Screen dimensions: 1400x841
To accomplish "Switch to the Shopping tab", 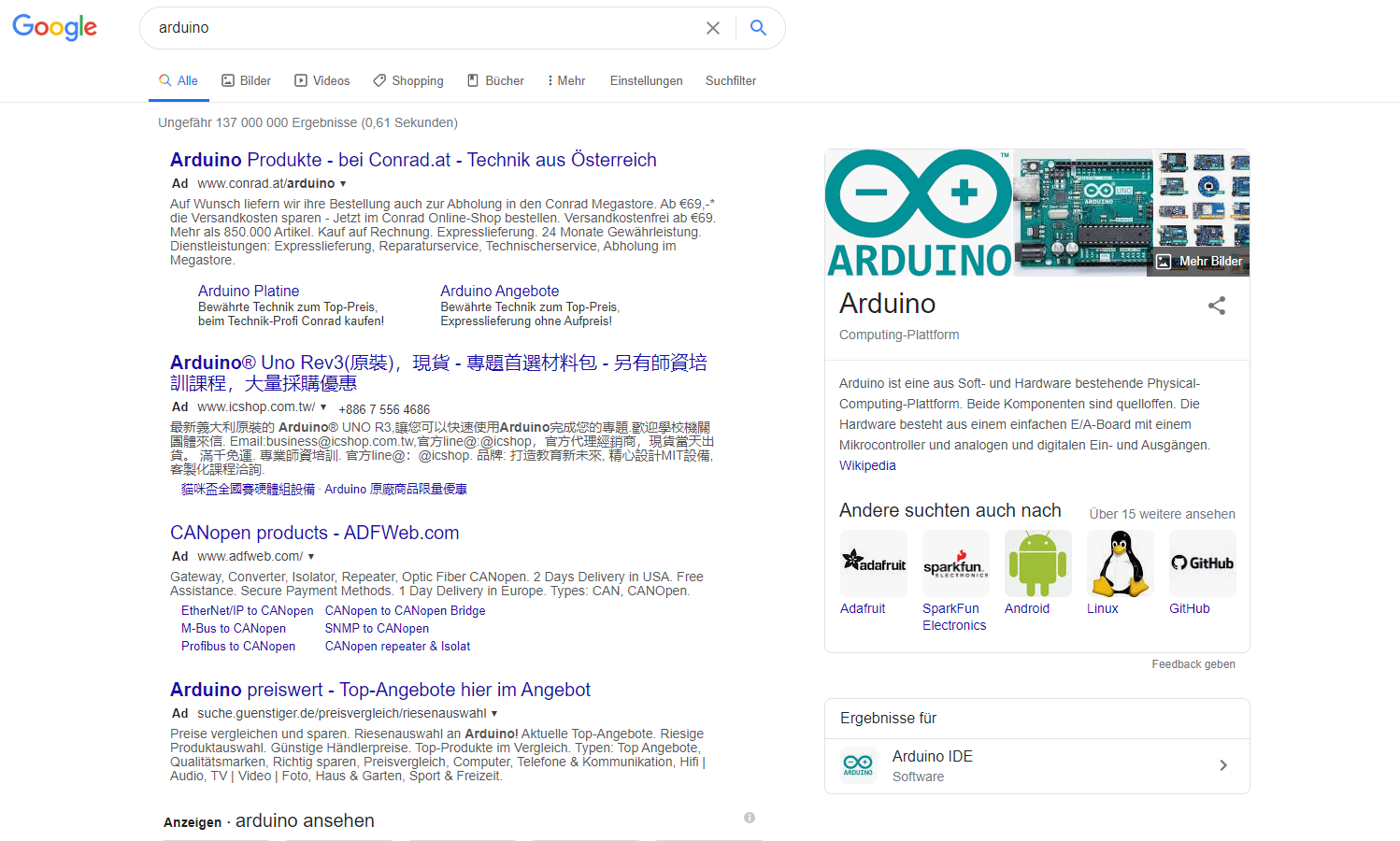I will coord(408,81).
